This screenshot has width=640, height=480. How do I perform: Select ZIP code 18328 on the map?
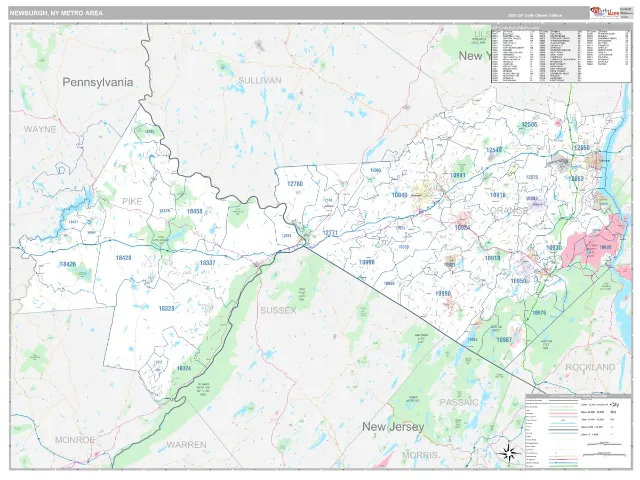click(167, 308)
